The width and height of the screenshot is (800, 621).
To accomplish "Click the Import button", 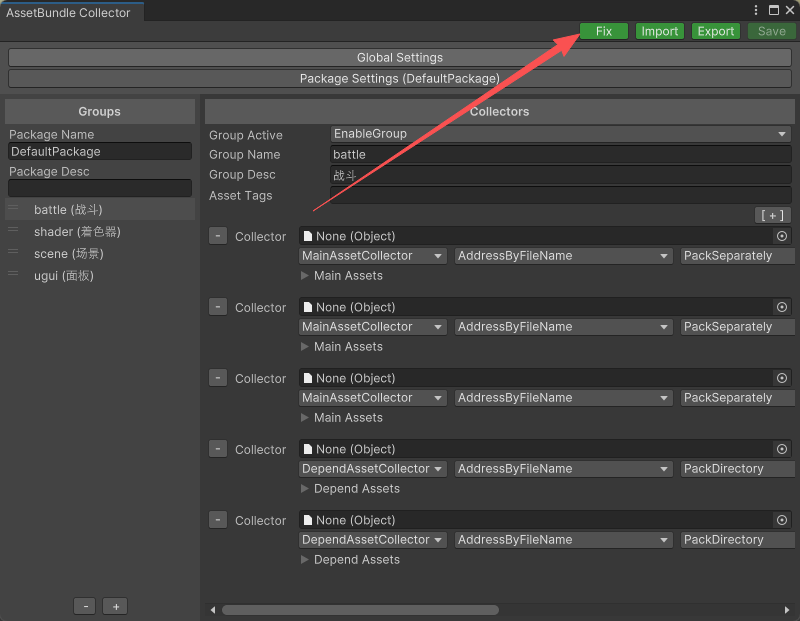I will [660, 31].
